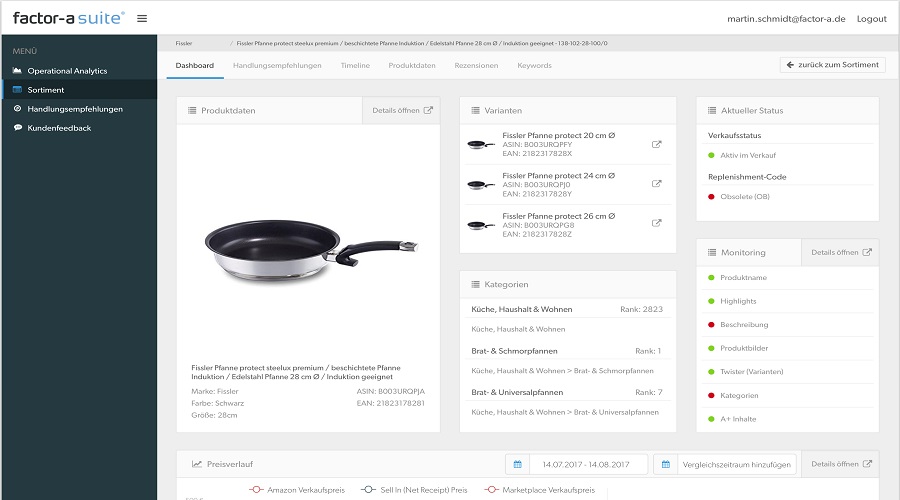The width and height of the screenshot is (900, 500).
Task: Open the 20 cm variant external link icon
Action: point(657,144)
